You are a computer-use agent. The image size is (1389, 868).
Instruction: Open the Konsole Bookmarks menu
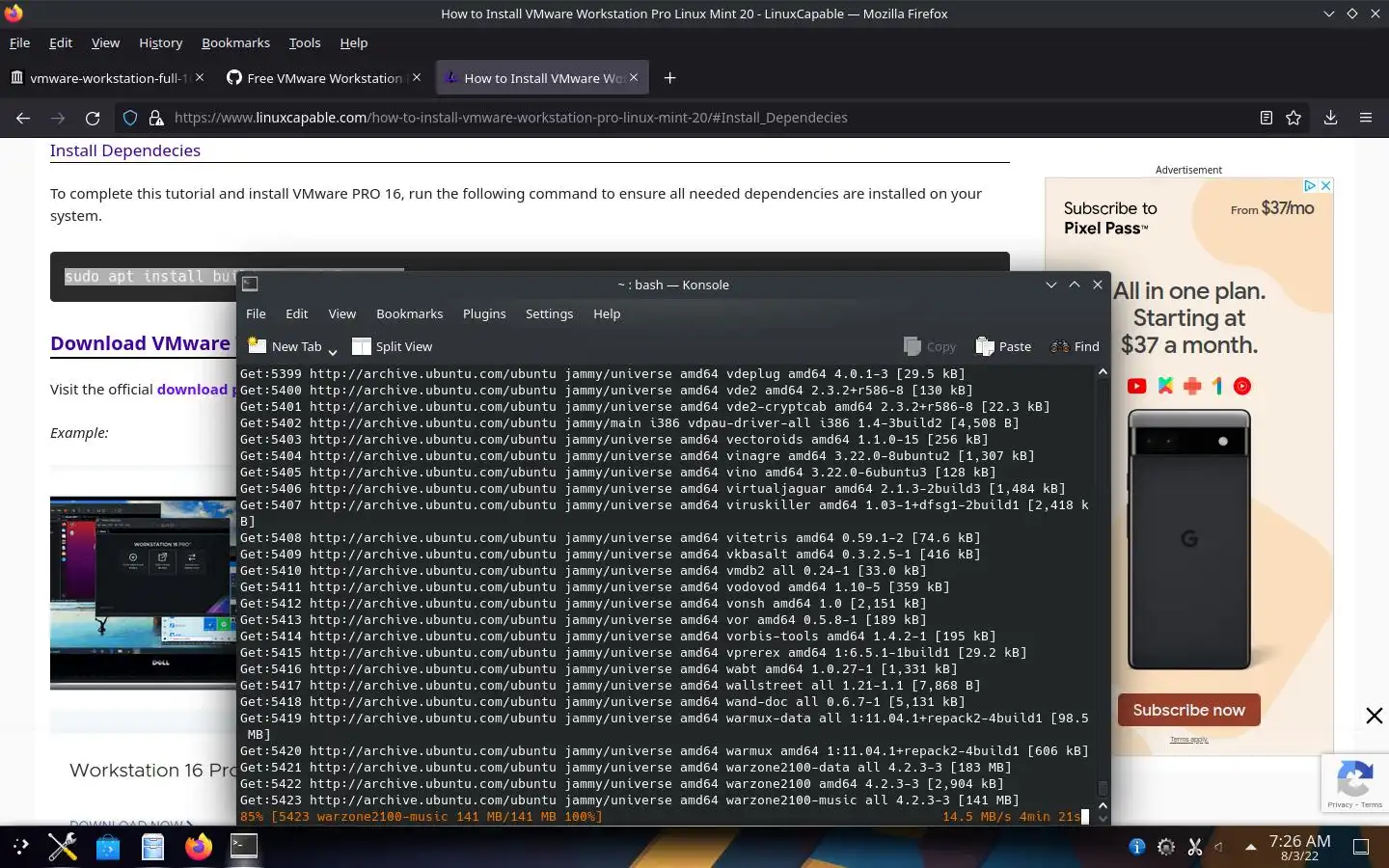tap(410, 313)
